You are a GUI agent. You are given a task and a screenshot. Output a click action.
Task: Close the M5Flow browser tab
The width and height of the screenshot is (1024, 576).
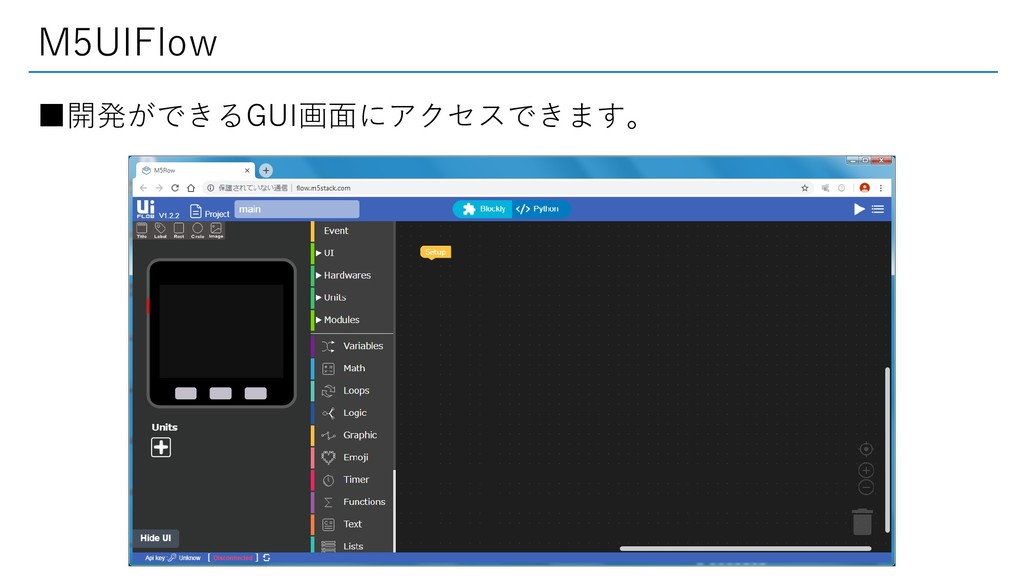247,170
